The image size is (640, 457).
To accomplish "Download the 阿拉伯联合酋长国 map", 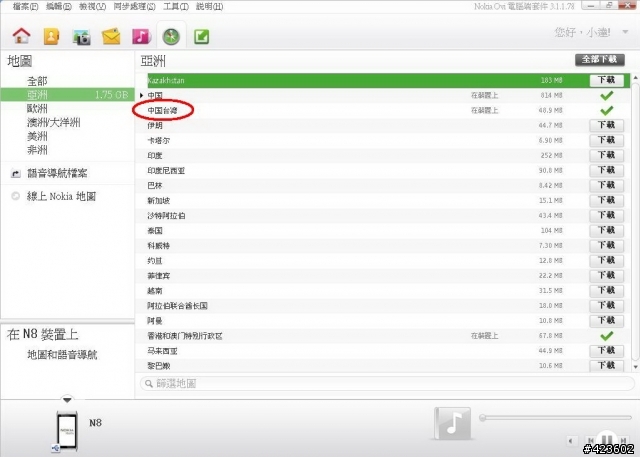I will (x=607, y=306).
